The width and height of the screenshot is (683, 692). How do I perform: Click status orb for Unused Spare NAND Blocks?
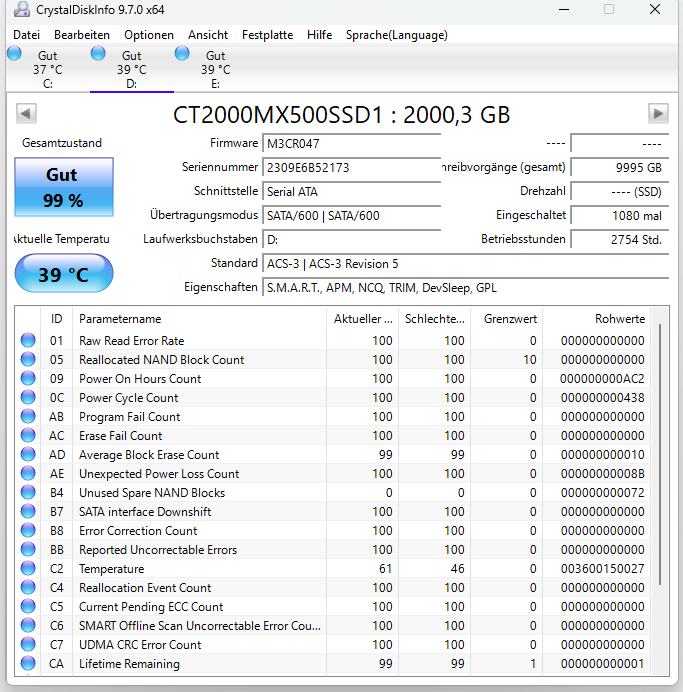click(x=28, y=492)
